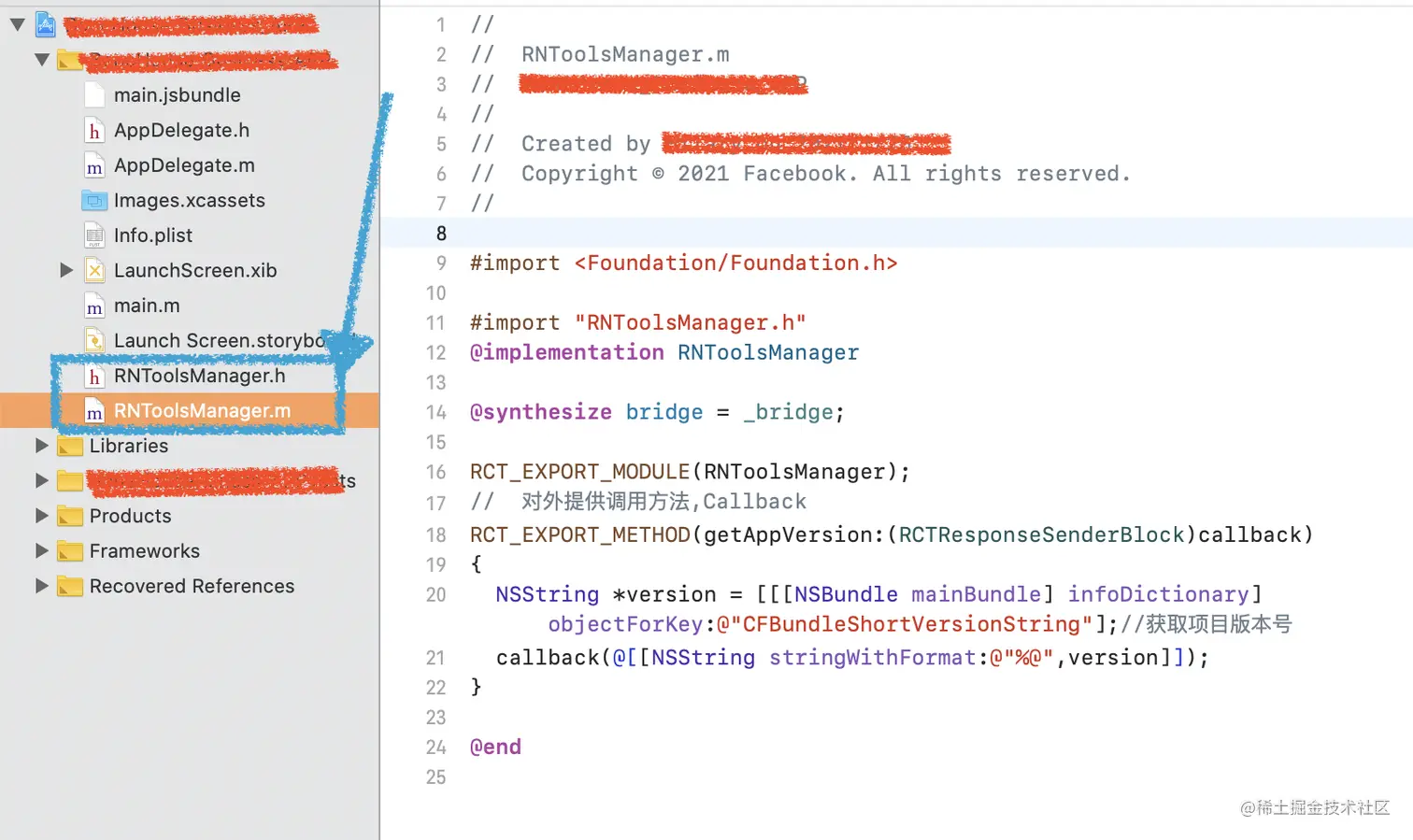The image size is (1413, 840).
Task: Click line number 8 in the gutter
Action: click(x=441, y=234)
